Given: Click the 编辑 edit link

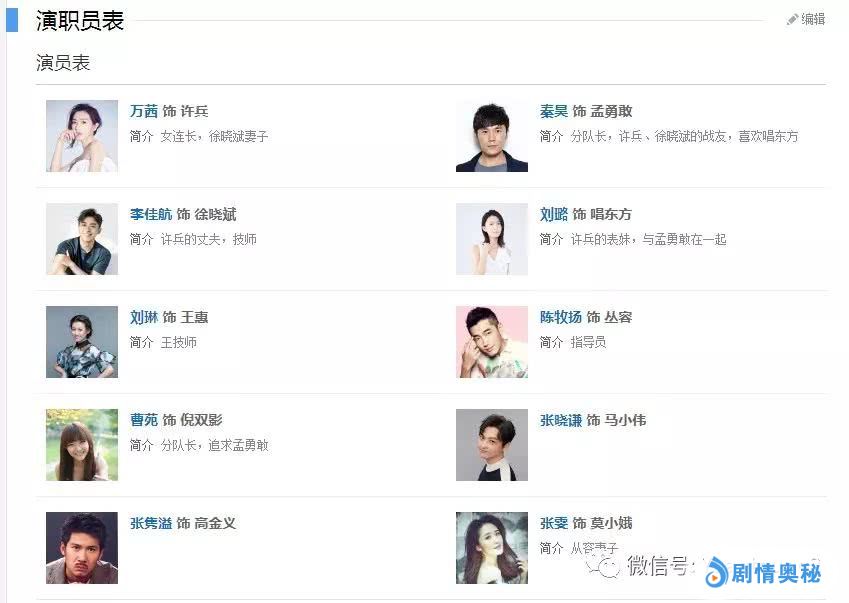Looking at the screenshot, I should pos(813,19).
